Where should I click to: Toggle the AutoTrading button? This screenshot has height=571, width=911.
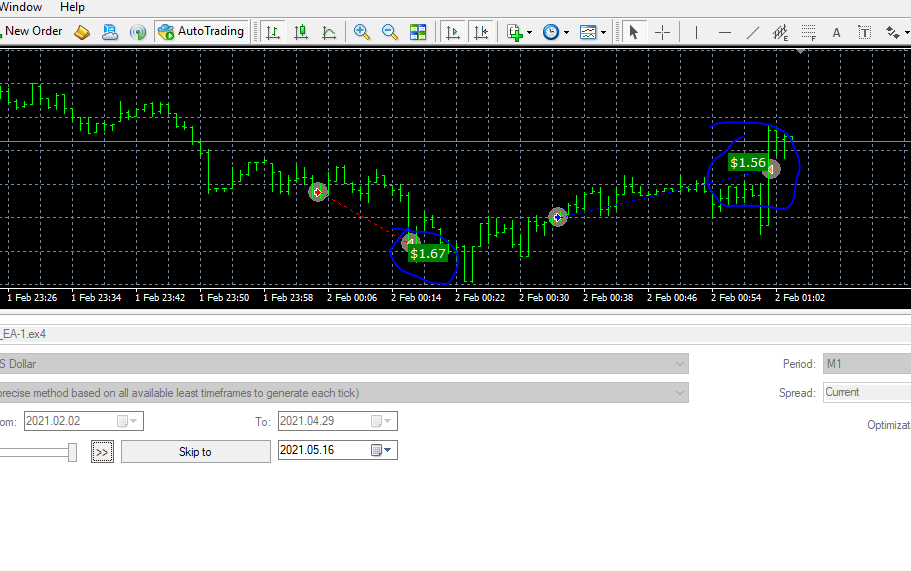[202, 31]
